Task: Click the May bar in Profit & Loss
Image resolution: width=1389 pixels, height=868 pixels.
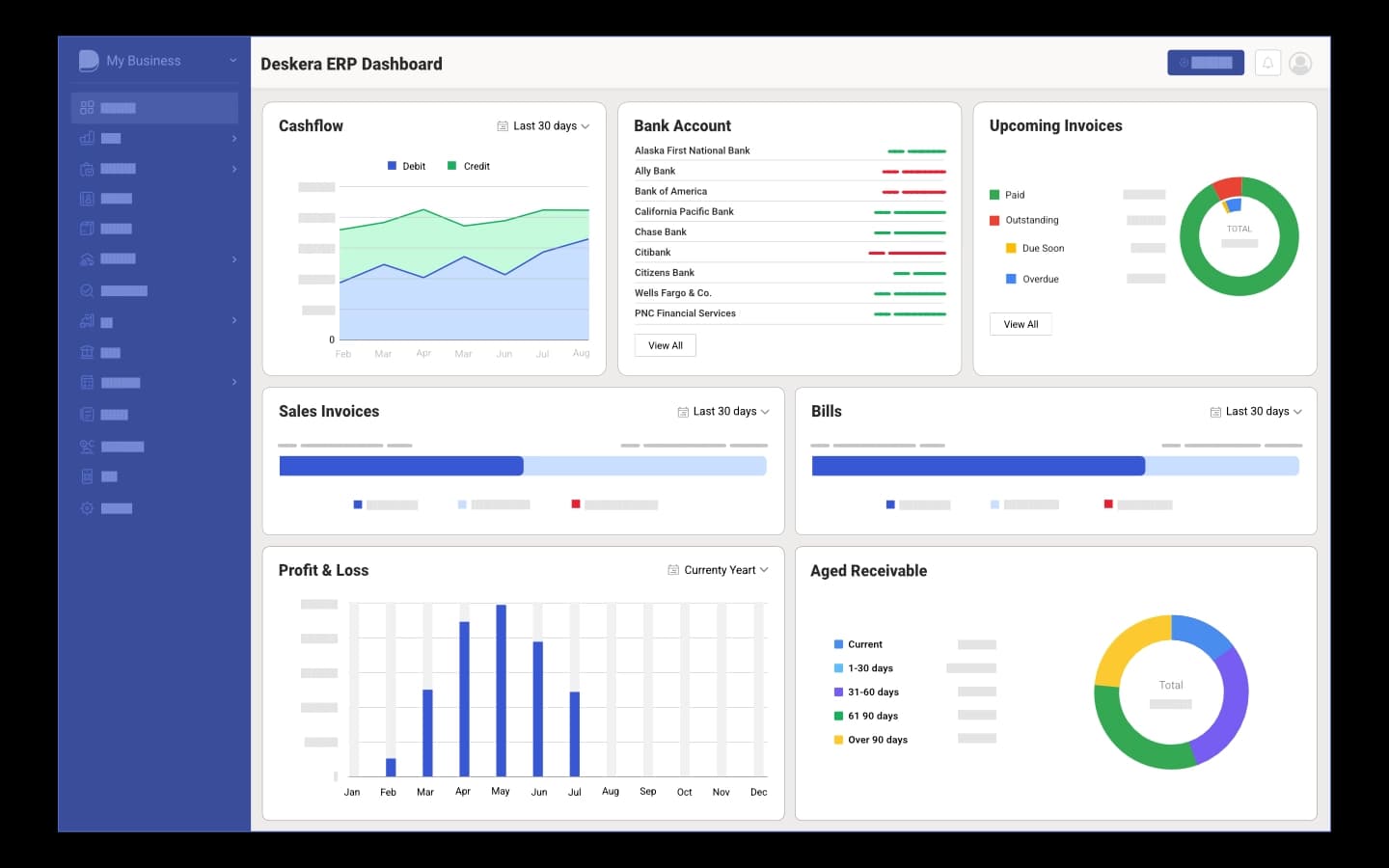Action: (501, 690)
